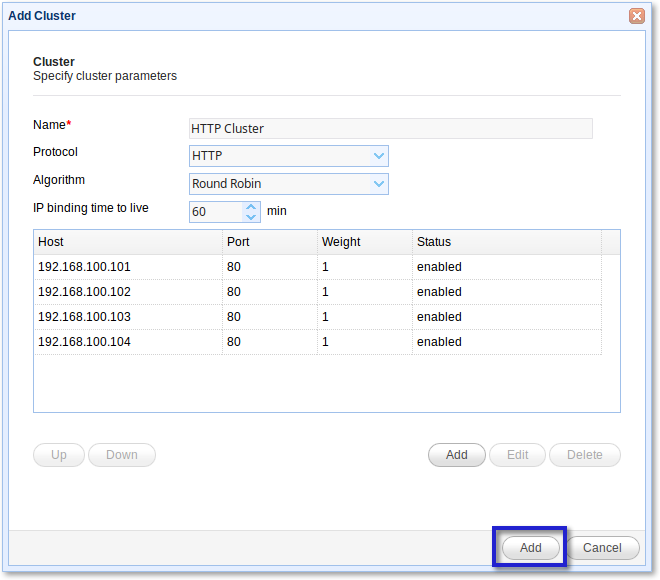
Task: Sort by Port column header
Action: pyautogui.click(x=269, y=242)
